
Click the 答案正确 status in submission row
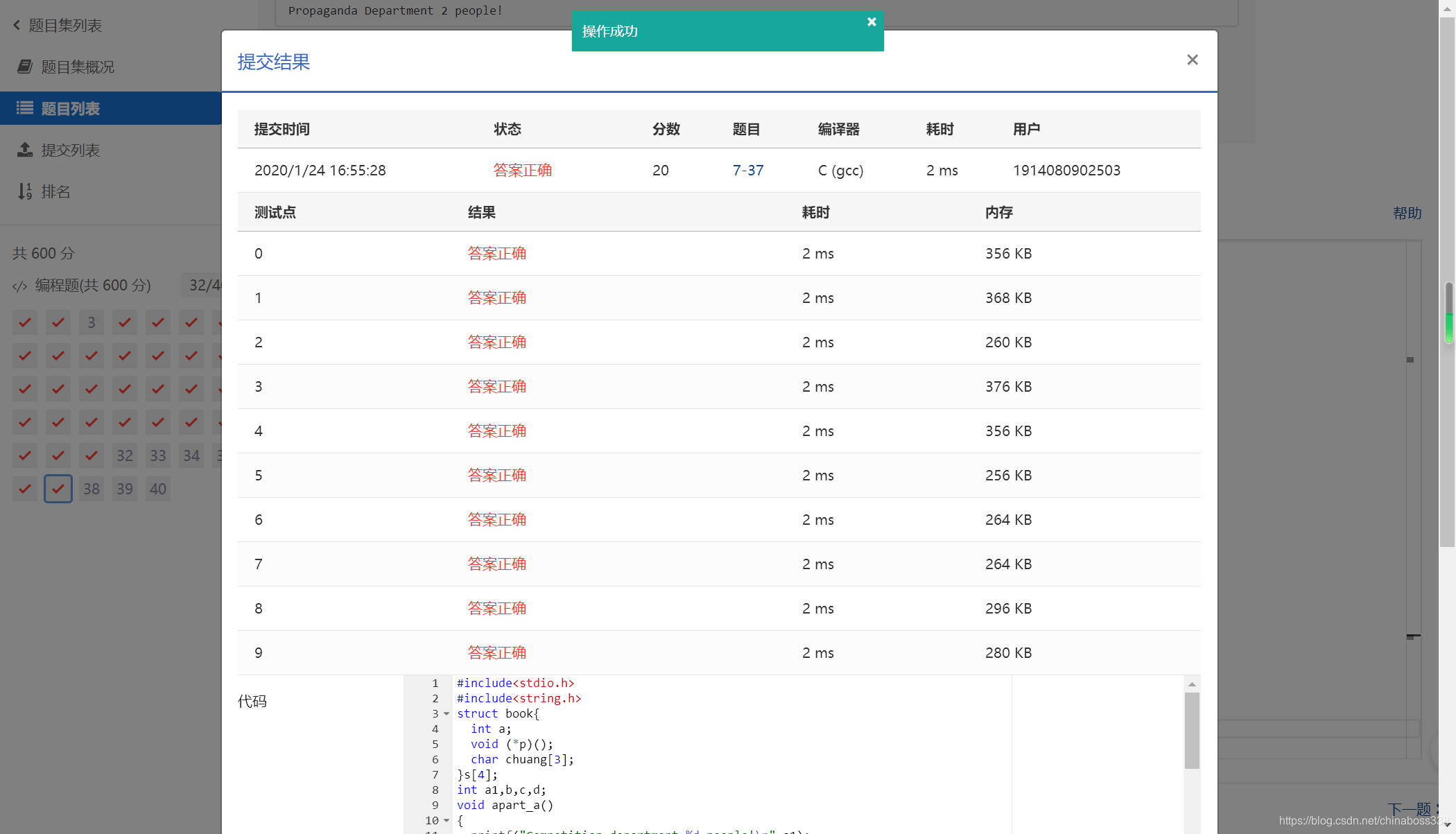[x=523, y=171]
